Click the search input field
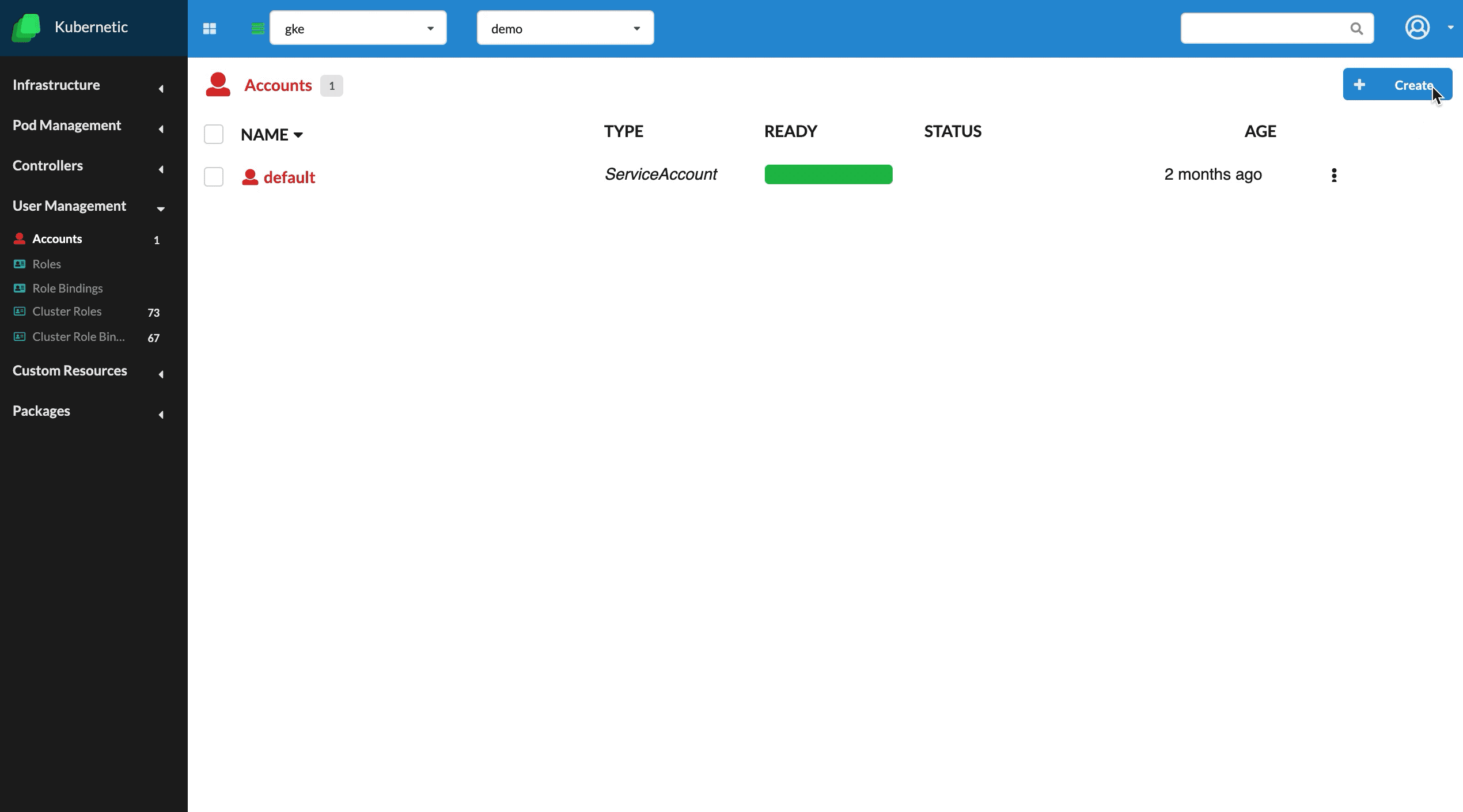This screenshot has height=812, width=1463. click(x=1275, y=28)
